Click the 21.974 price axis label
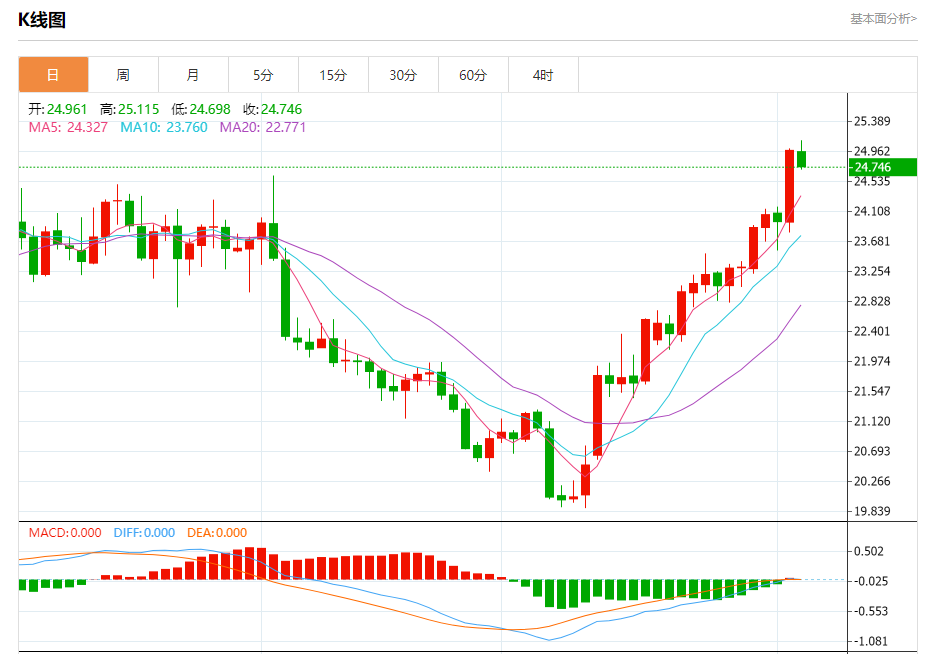Screen dimensions: 927x654 [872, 361]
